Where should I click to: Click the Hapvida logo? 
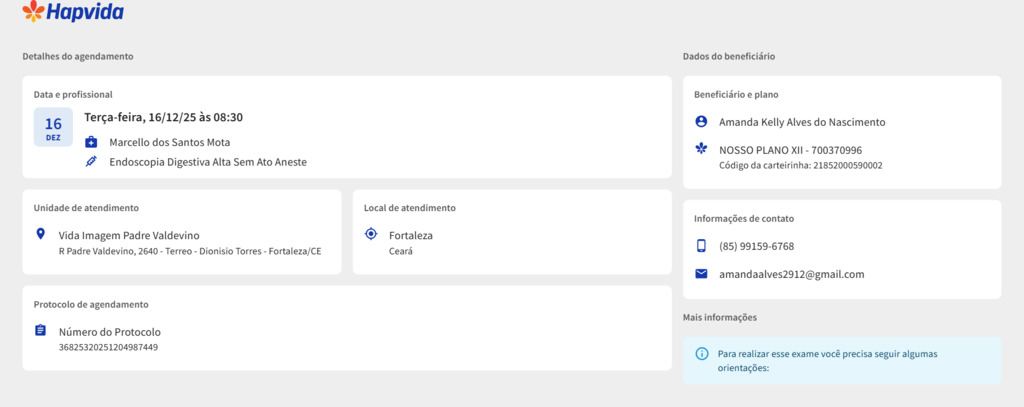point(73,12)
